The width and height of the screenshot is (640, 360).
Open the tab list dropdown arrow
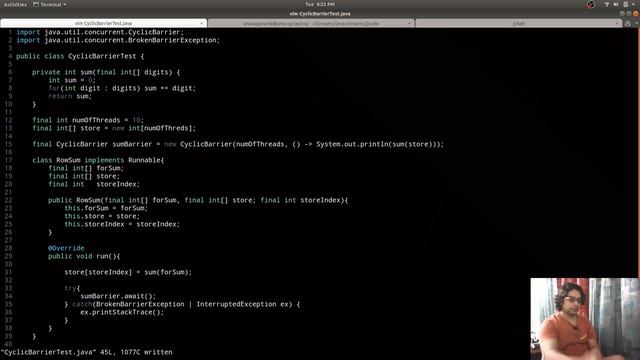635,23
